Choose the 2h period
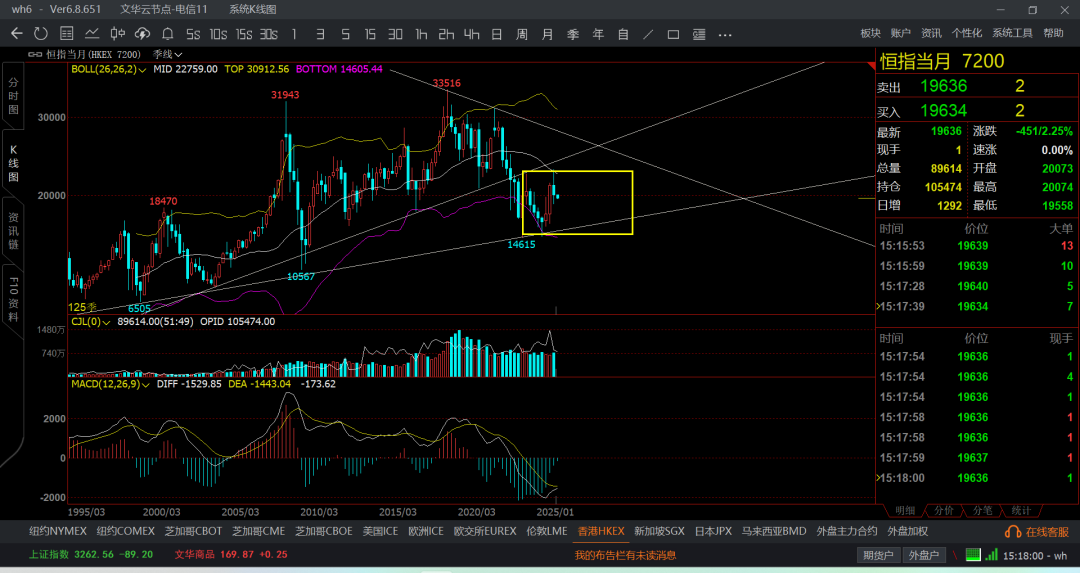Screen dimensions: 1080x573 pos(446,34)
